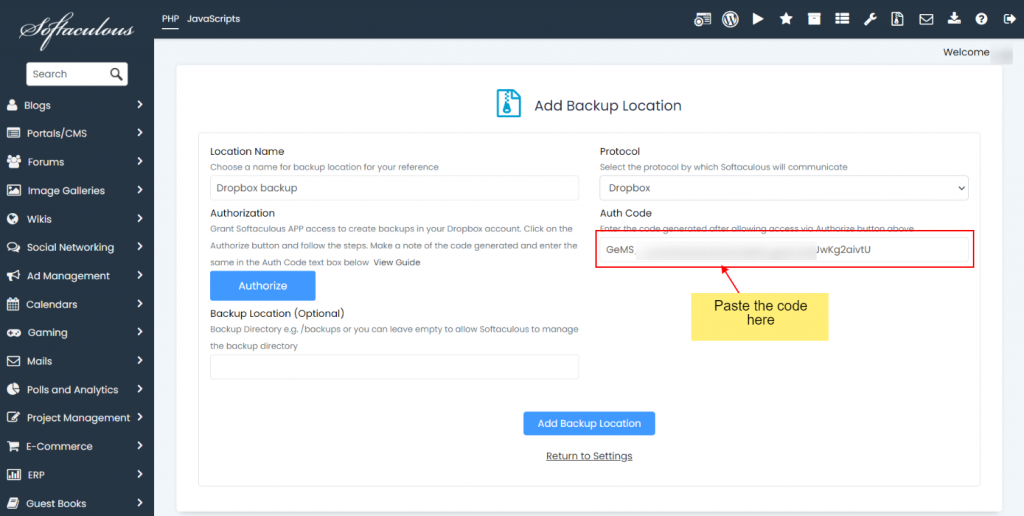Select Forums in sidebar
The height and width of the screenshot is (516, 1024).
[46, 162]
